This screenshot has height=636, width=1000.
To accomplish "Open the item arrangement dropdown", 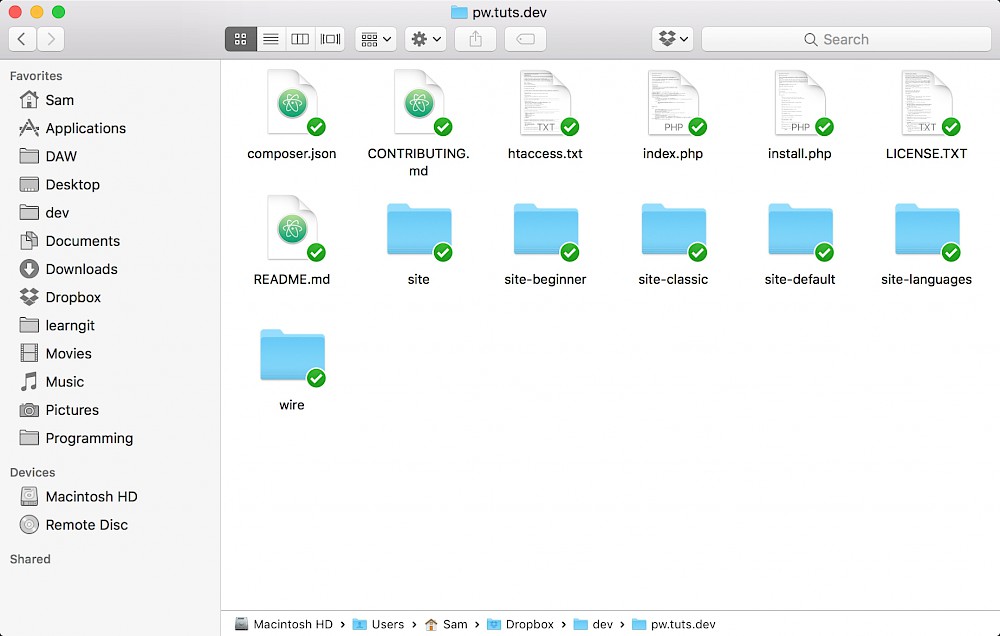I will click(x=374, y=39).
